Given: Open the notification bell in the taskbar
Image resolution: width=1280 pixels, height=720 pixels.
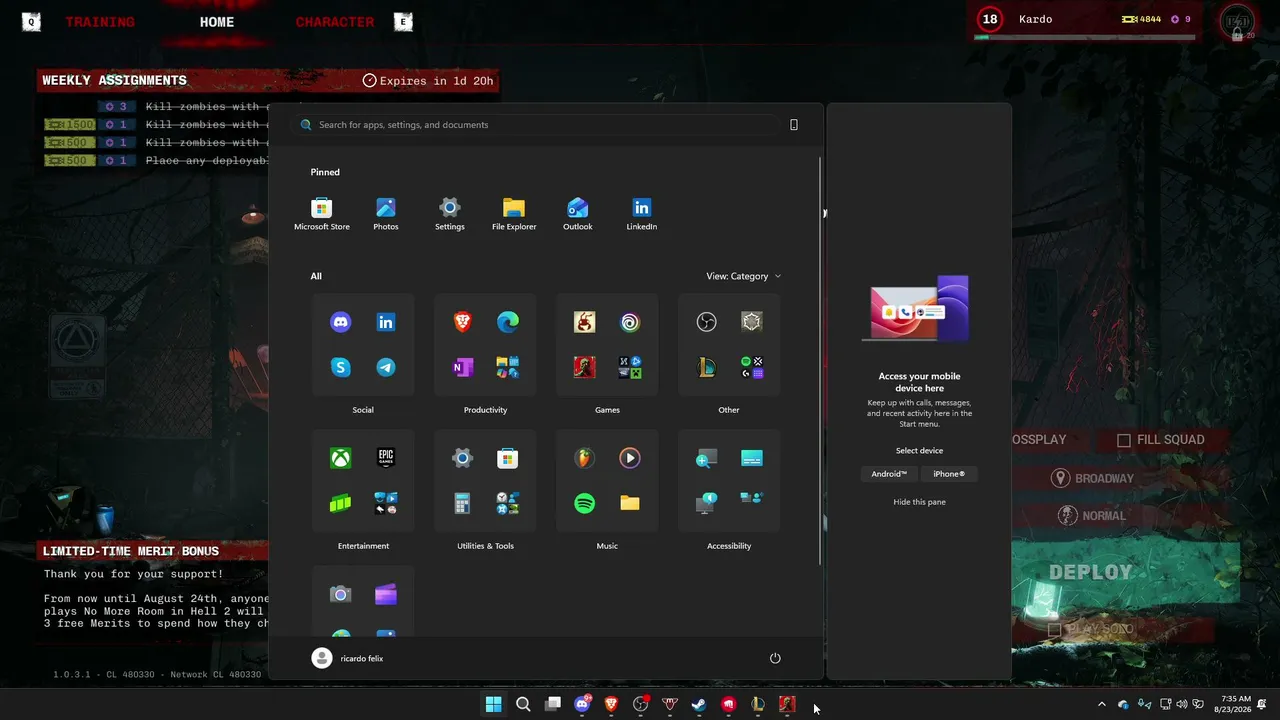Looking at the screenshot, I should click(x=1262, y=704).
